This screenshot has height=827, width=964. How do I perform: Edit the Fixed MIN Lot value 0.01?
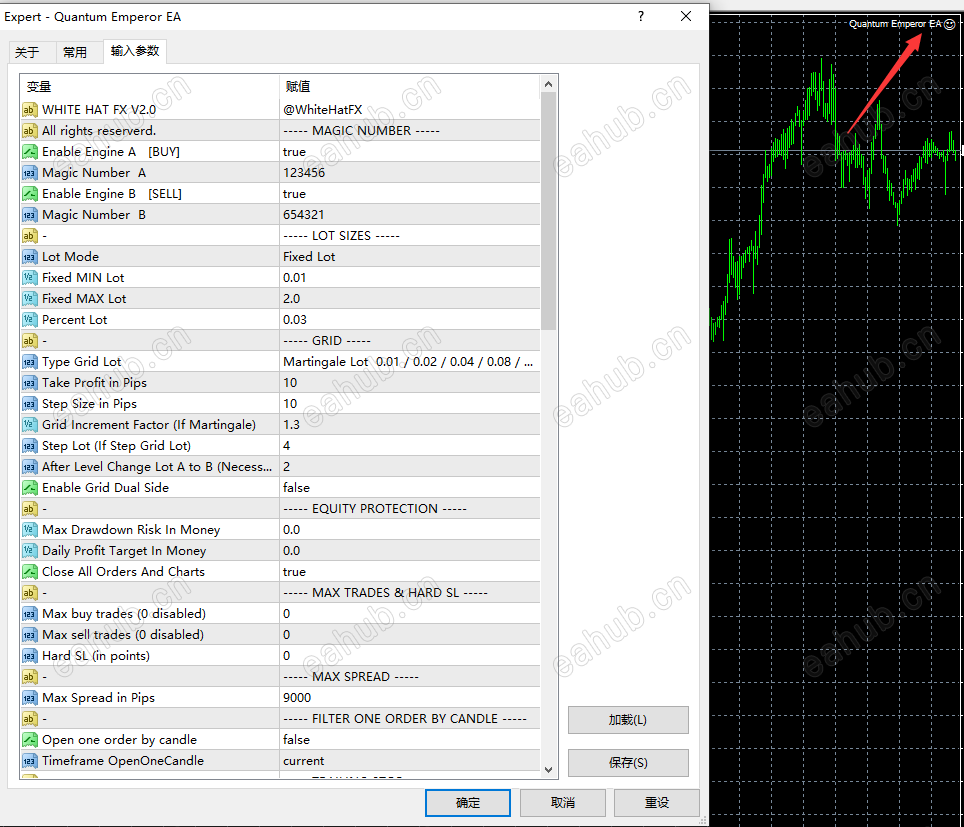[410, 278]
